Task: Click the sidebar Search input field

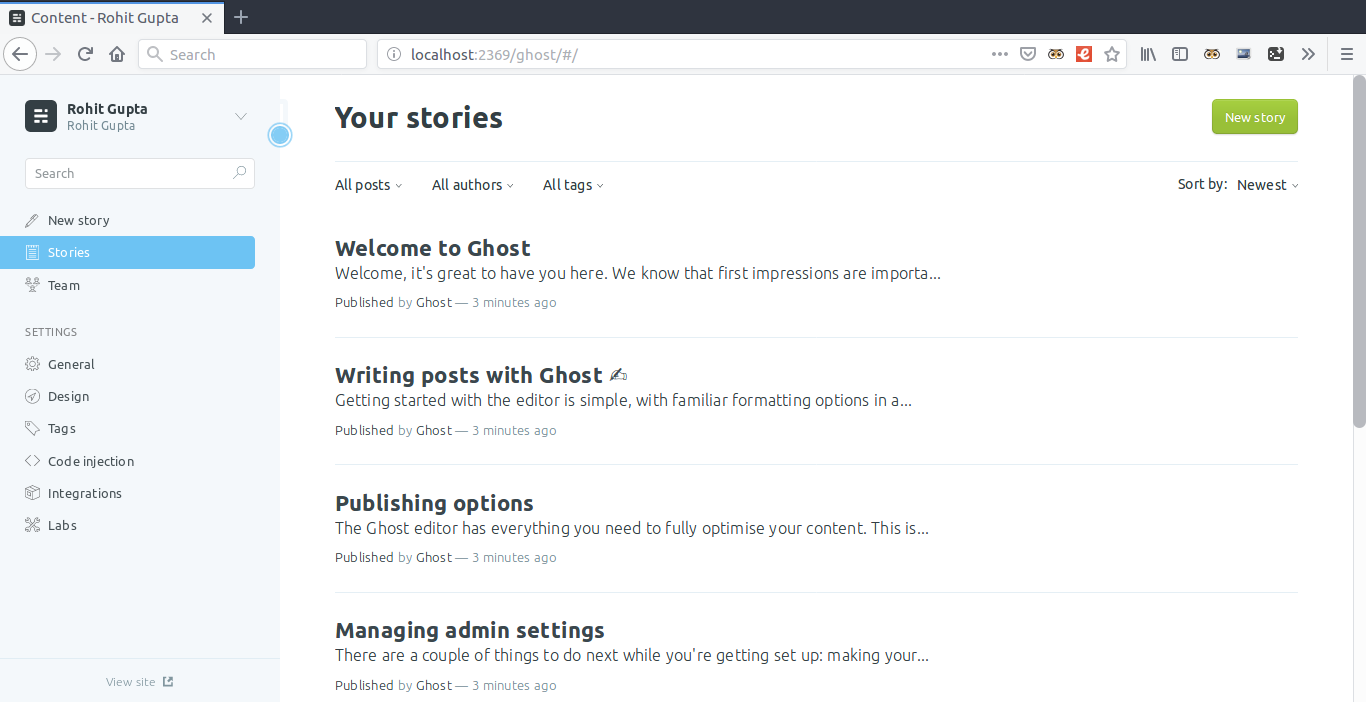Action: (140, 173)
